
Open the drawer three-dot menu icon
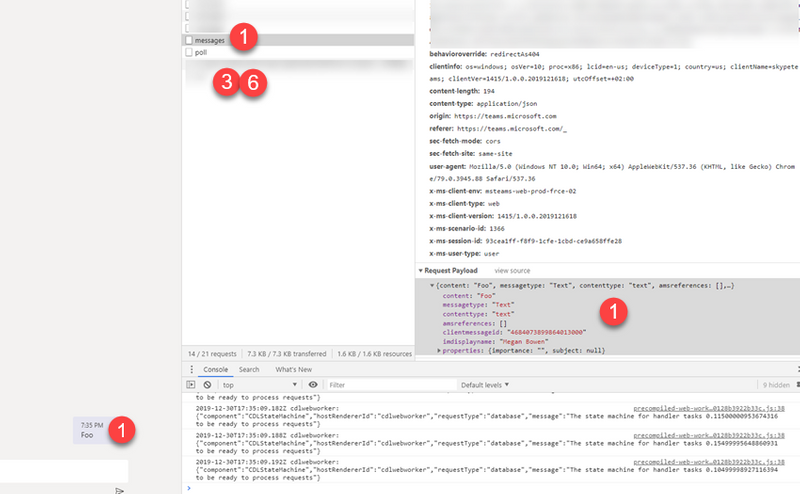click(x=192, y=369)
